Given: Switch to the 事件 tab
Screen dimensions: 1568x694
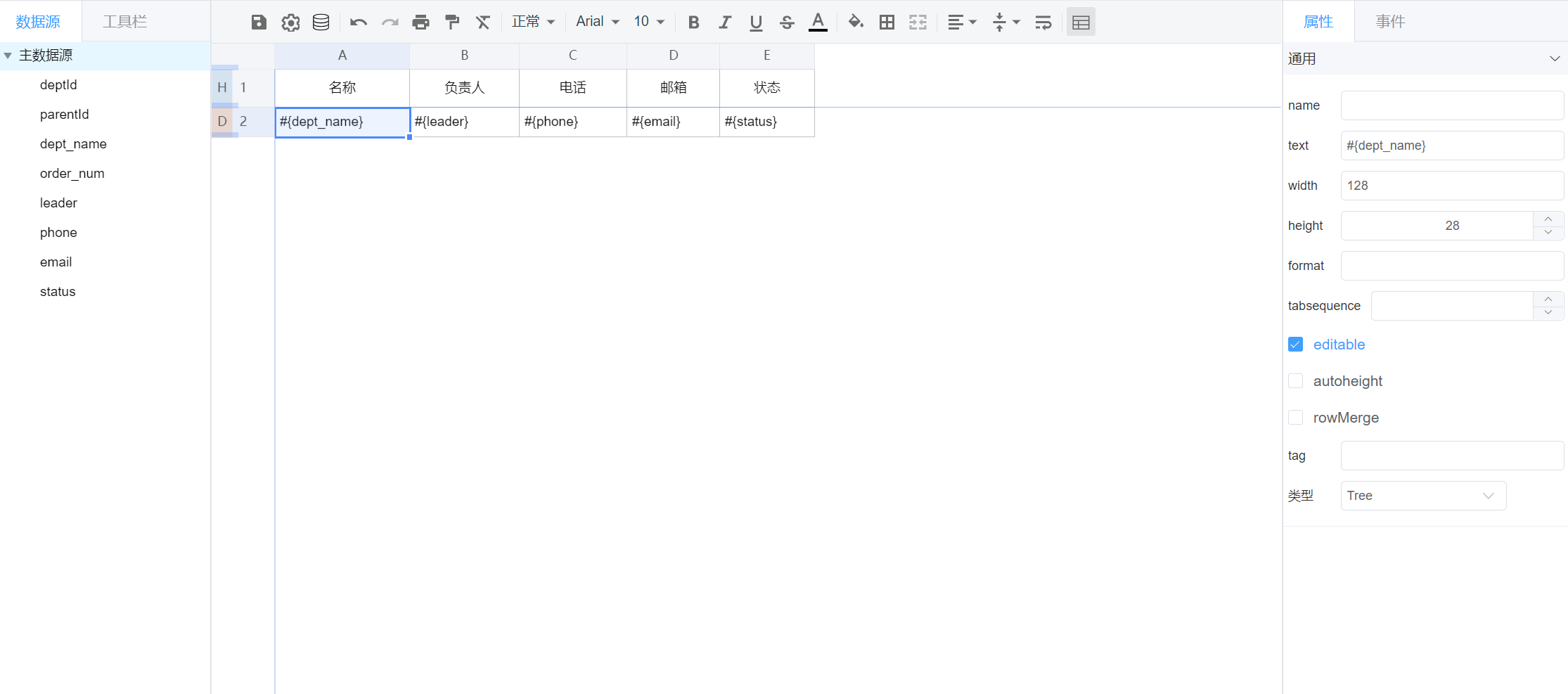Looking at the screenshot, I should tap(1390, 22).
